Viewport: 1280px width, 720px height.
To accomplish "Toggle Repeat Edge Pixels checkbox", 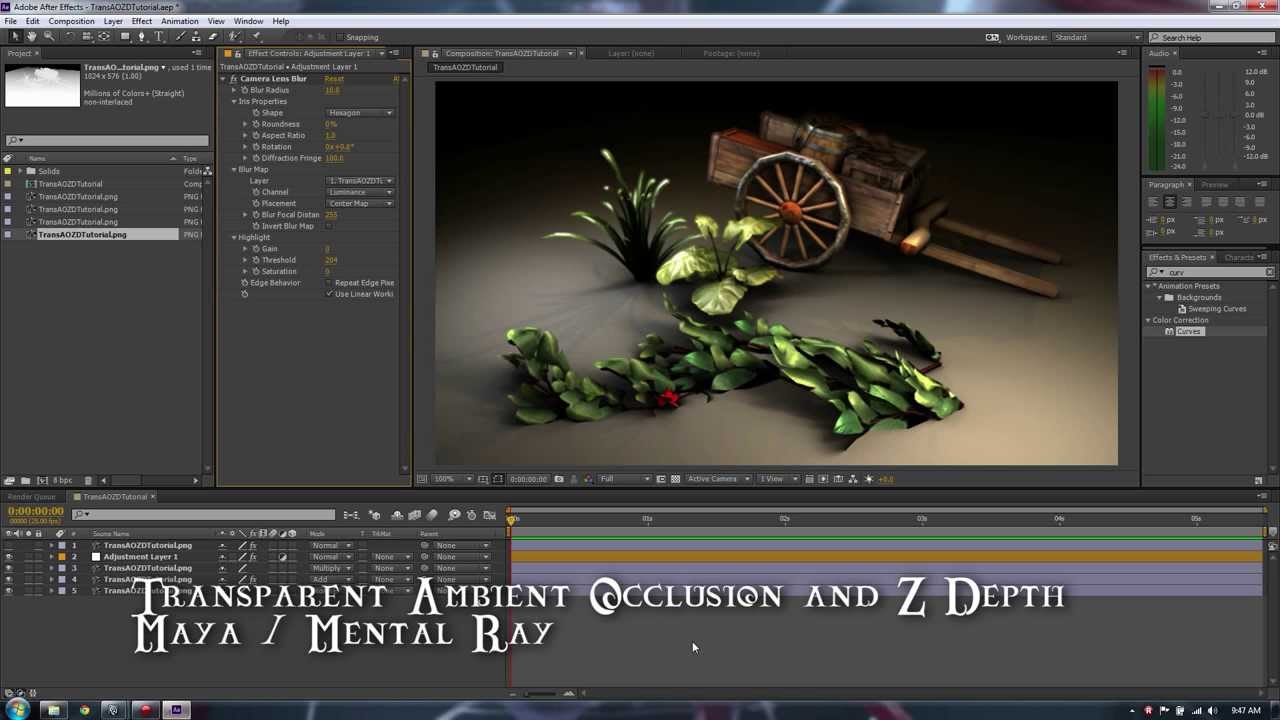I will click(x=329, y=283).
